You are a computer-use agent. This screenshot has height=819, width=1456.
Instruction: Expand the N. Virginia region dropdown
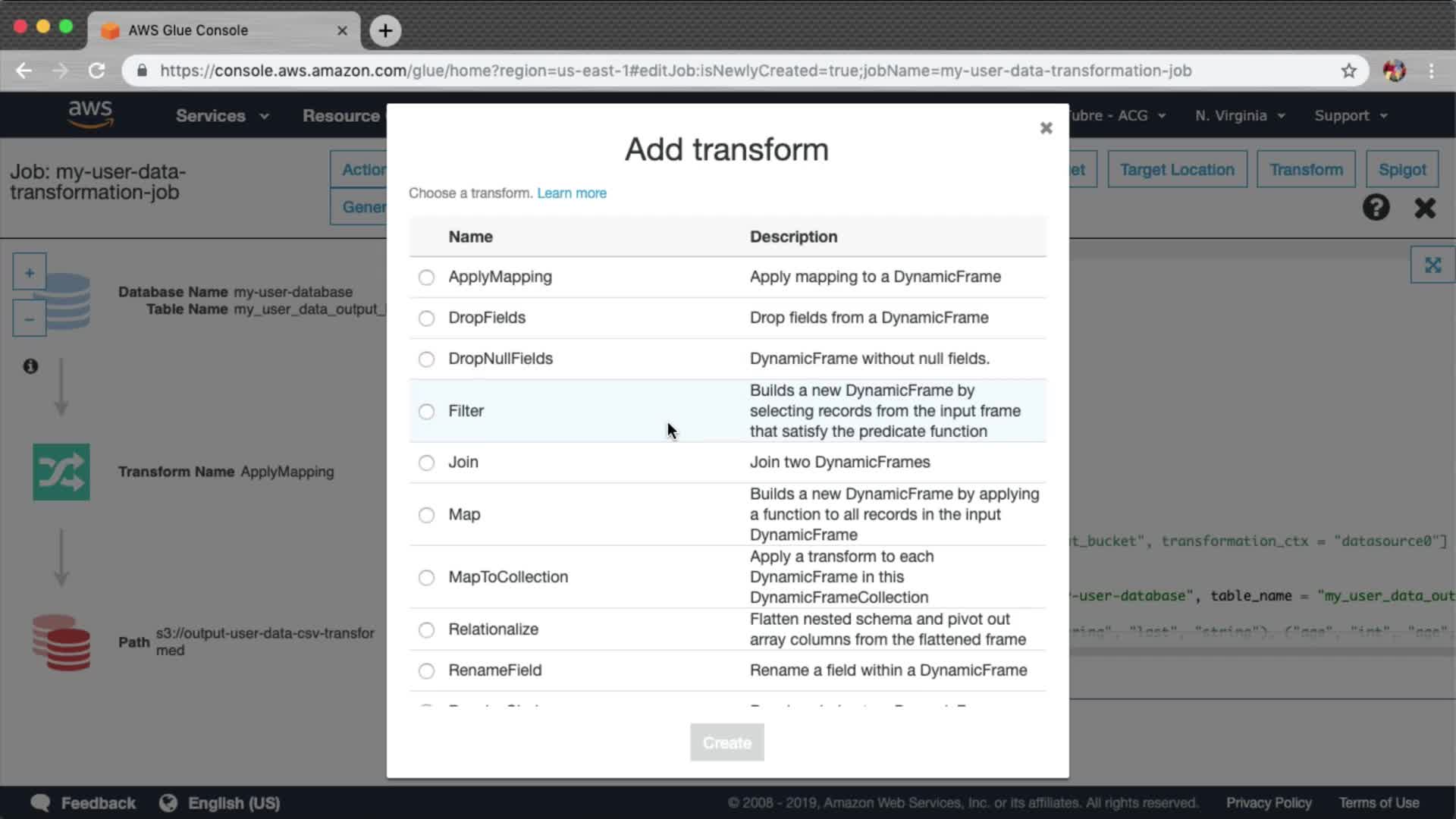[1239, 116]
